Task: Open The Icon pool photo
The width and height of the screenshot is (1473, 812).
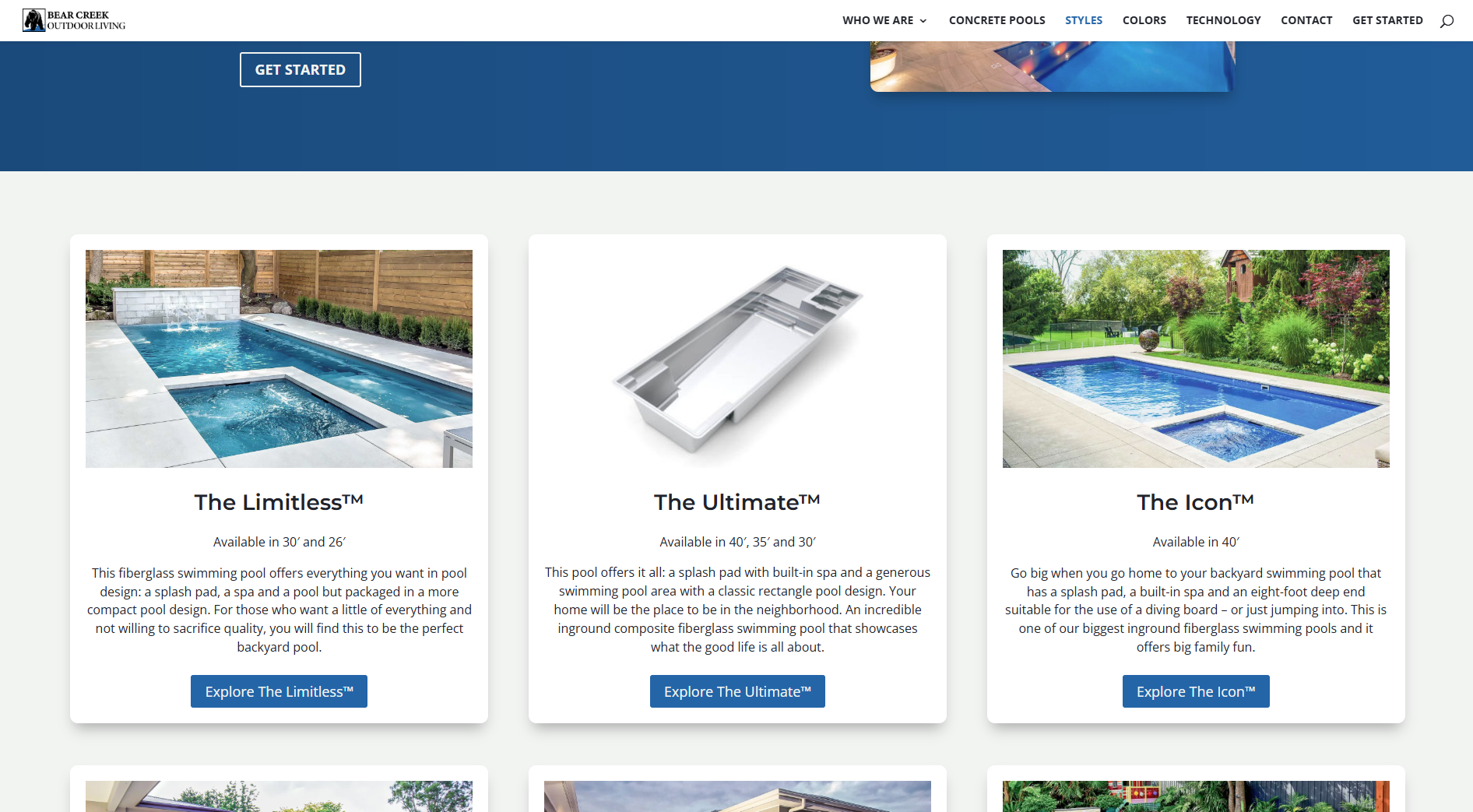Action: point(1196,359)
